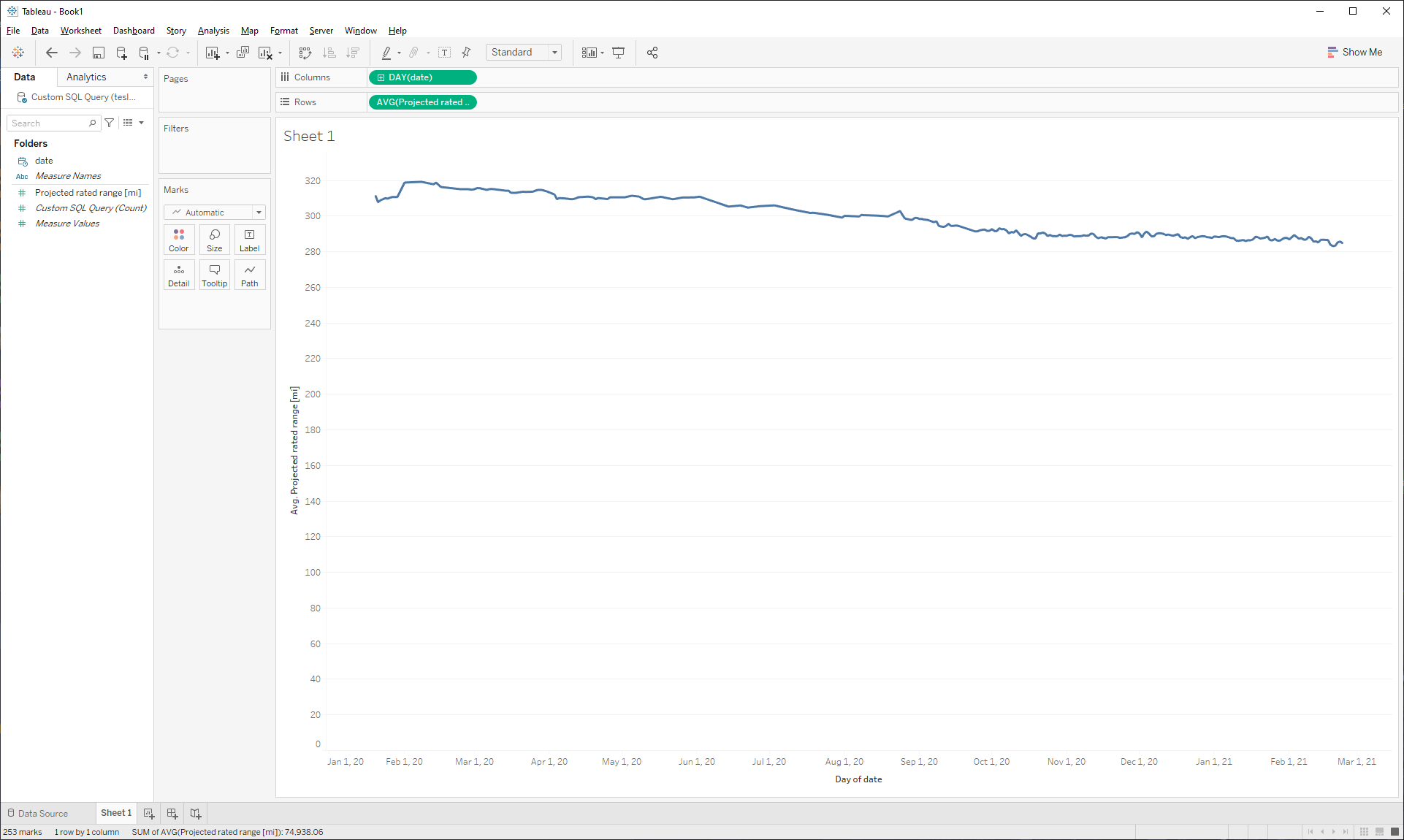Start Presentation Mode
Image resolution: width=1404 pixels, height=840 pixels.
pos(618,53)
